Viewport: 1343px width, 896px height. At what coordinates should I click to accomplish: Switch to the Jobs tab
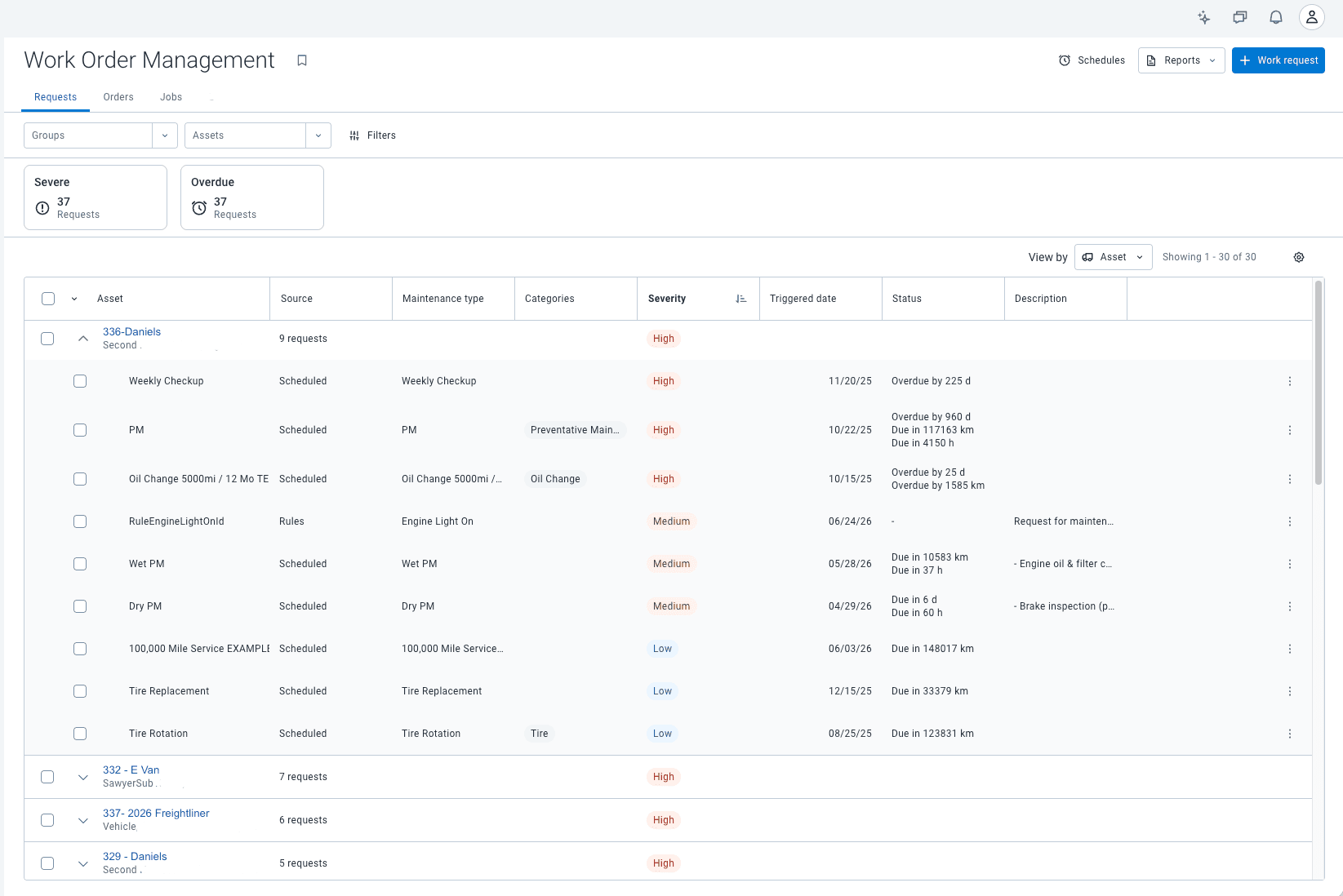171,97
